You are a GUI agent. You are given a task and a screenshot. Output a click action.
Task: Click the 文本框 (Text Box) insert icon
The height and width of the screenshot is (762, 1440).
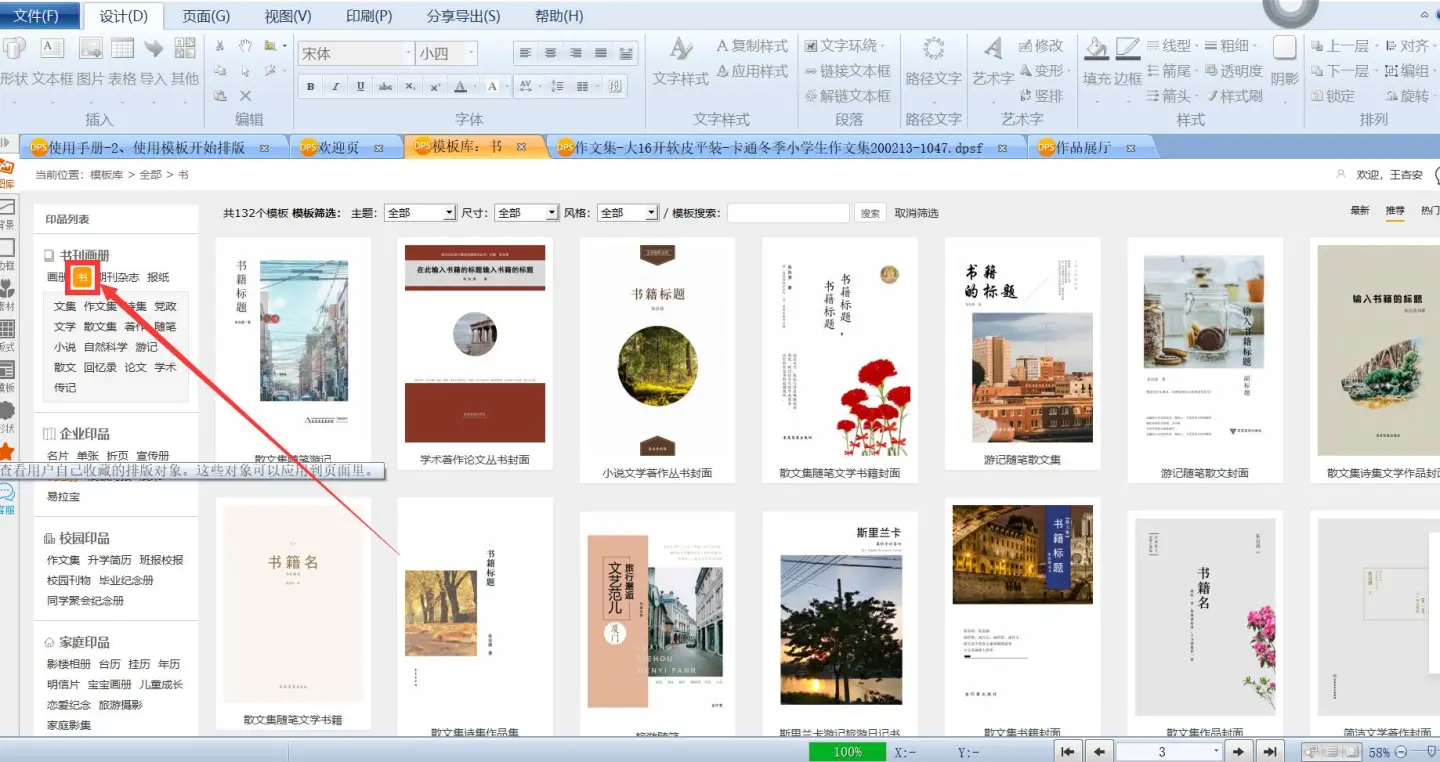[x=52, y=50]
